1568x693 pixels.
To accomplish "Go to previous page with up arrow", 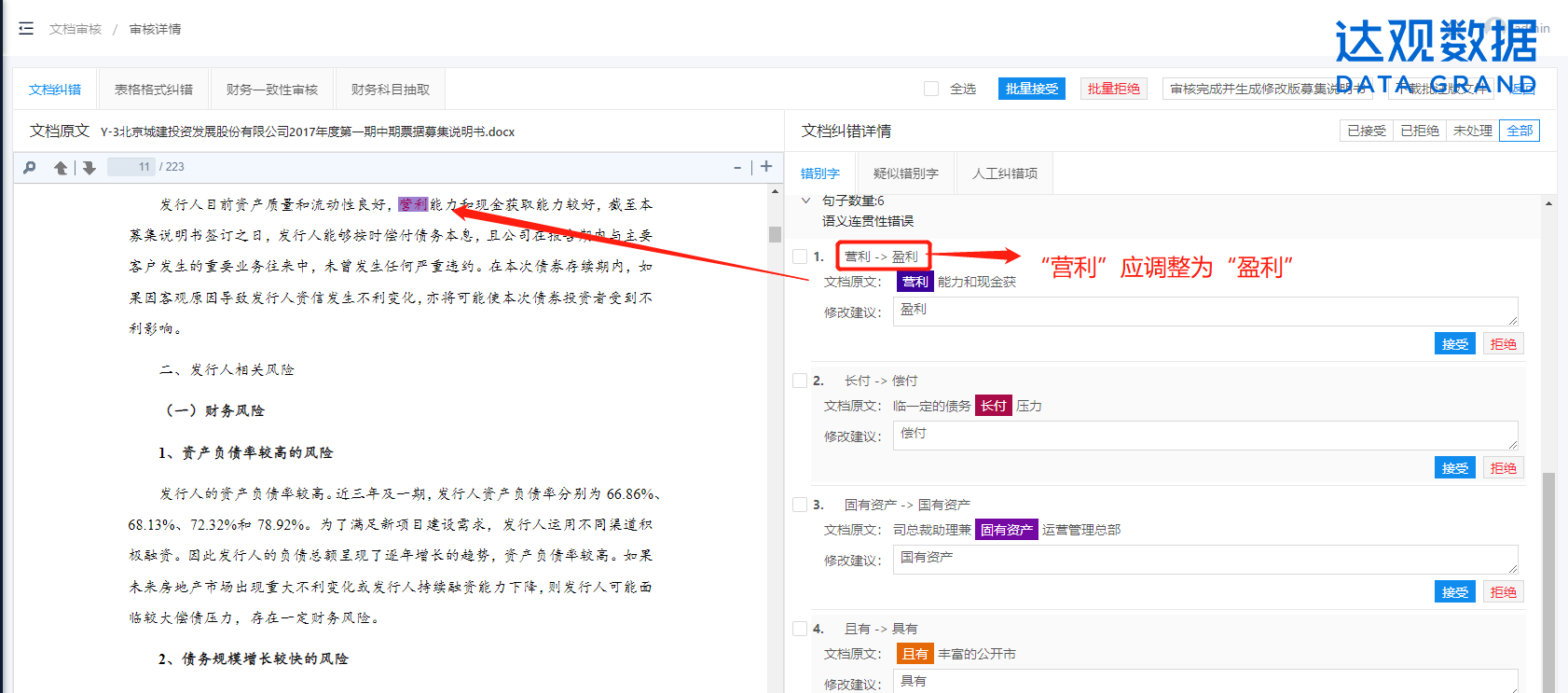I will click(61, 168).
